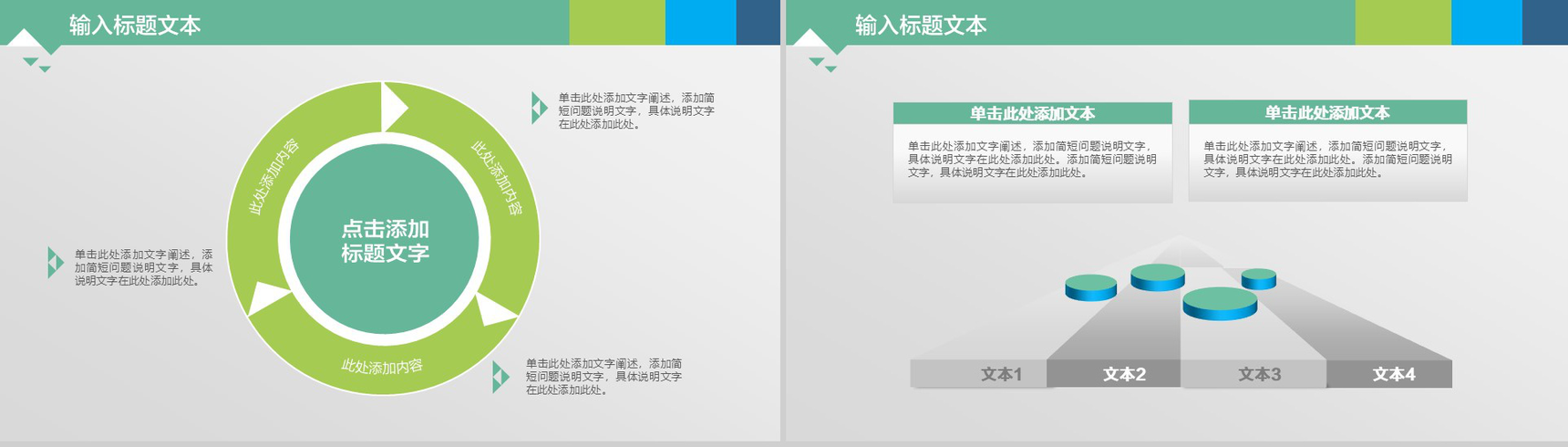Select the right slide title 输入标题文本
Screen dimensions: 1568x447
click(x=921, y=25)
